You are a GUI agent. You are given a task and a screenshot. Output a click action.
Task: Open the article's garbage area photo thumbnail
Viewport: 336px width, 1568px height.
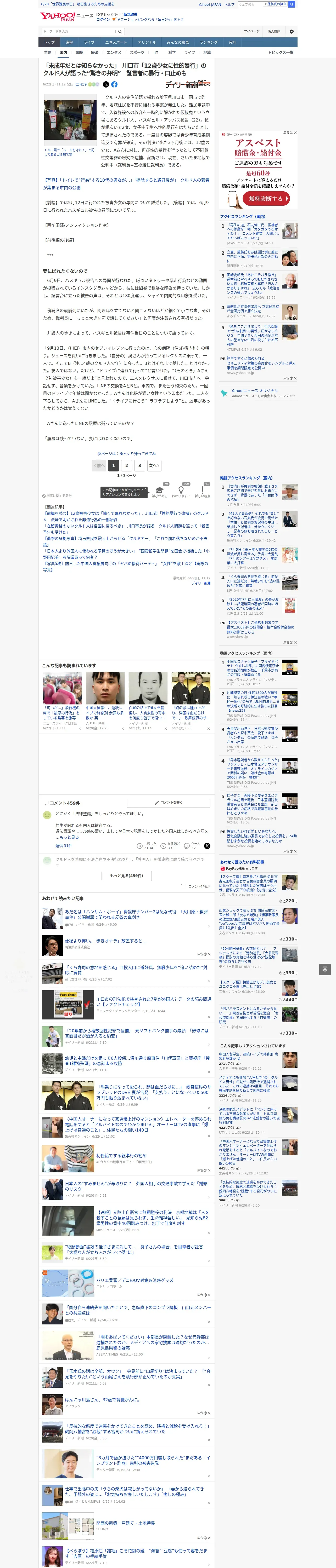[x=70, y=120]
